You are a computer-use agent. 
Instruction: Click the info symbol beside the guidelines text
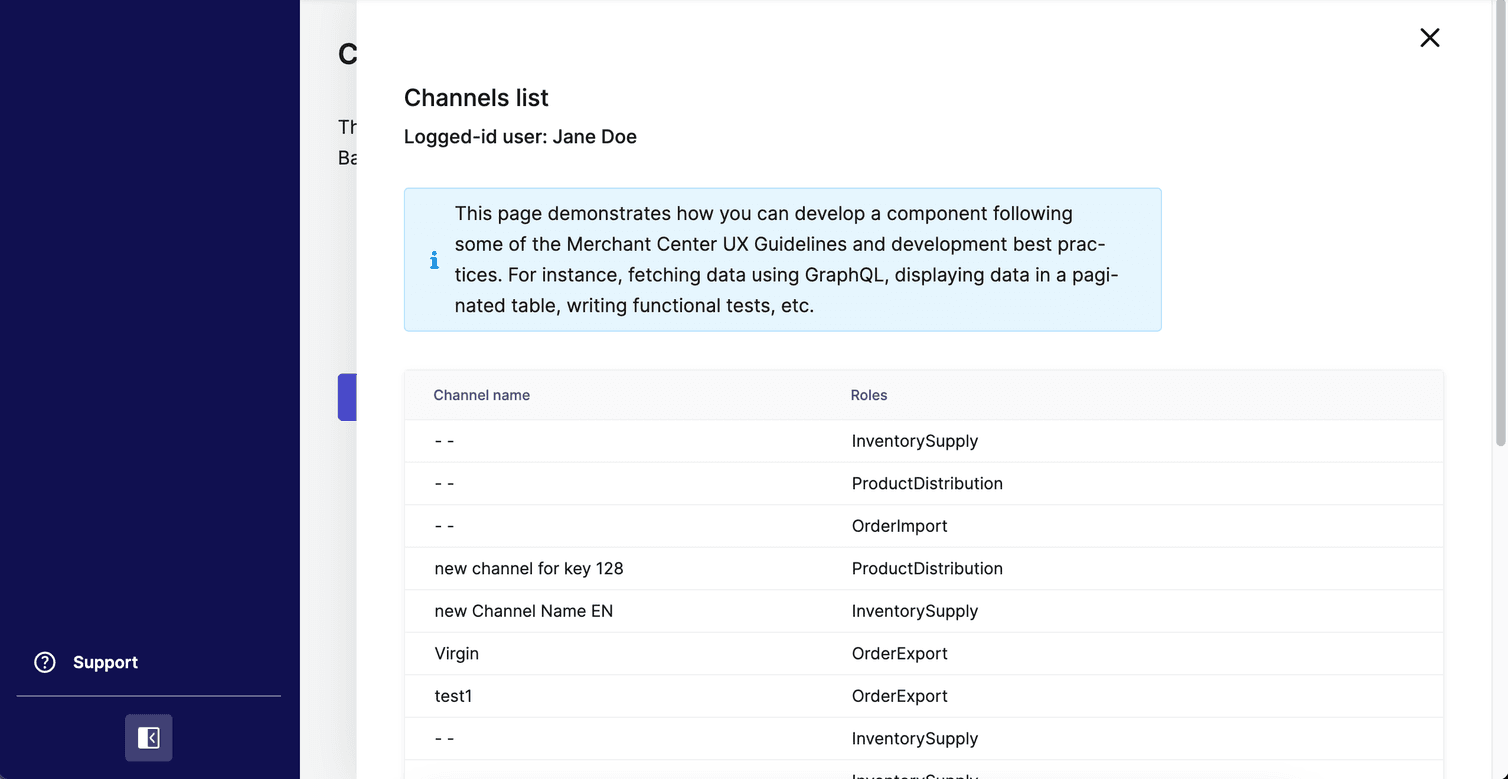pyautogui.click(x=434, y=259)
